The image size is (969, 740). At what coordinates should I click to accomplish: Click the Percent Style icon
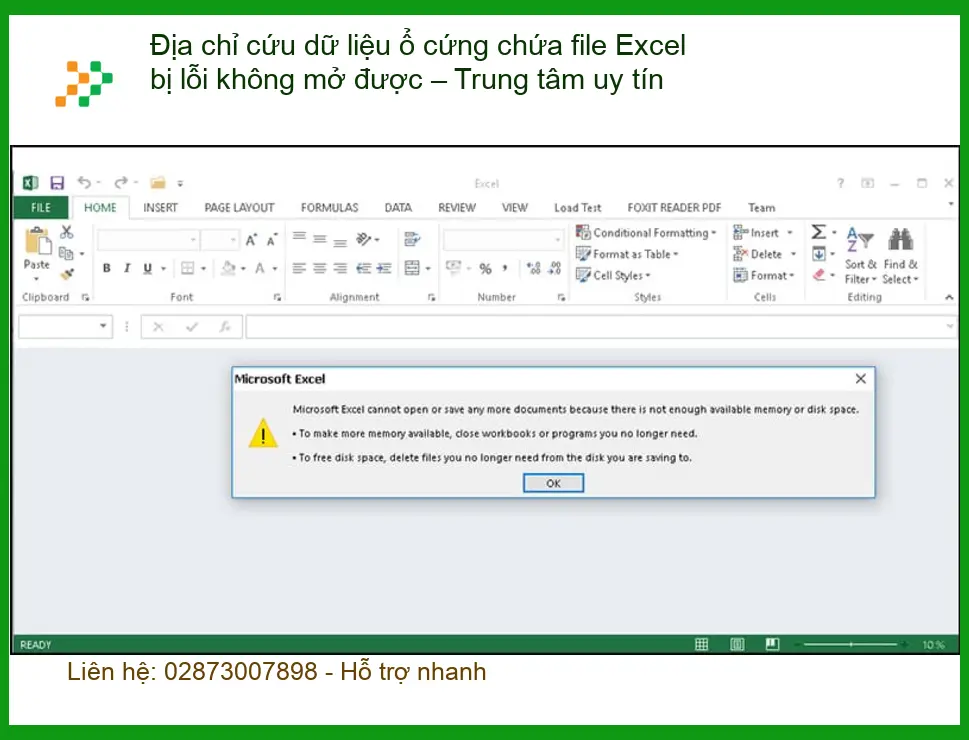[x=485, y=268]
